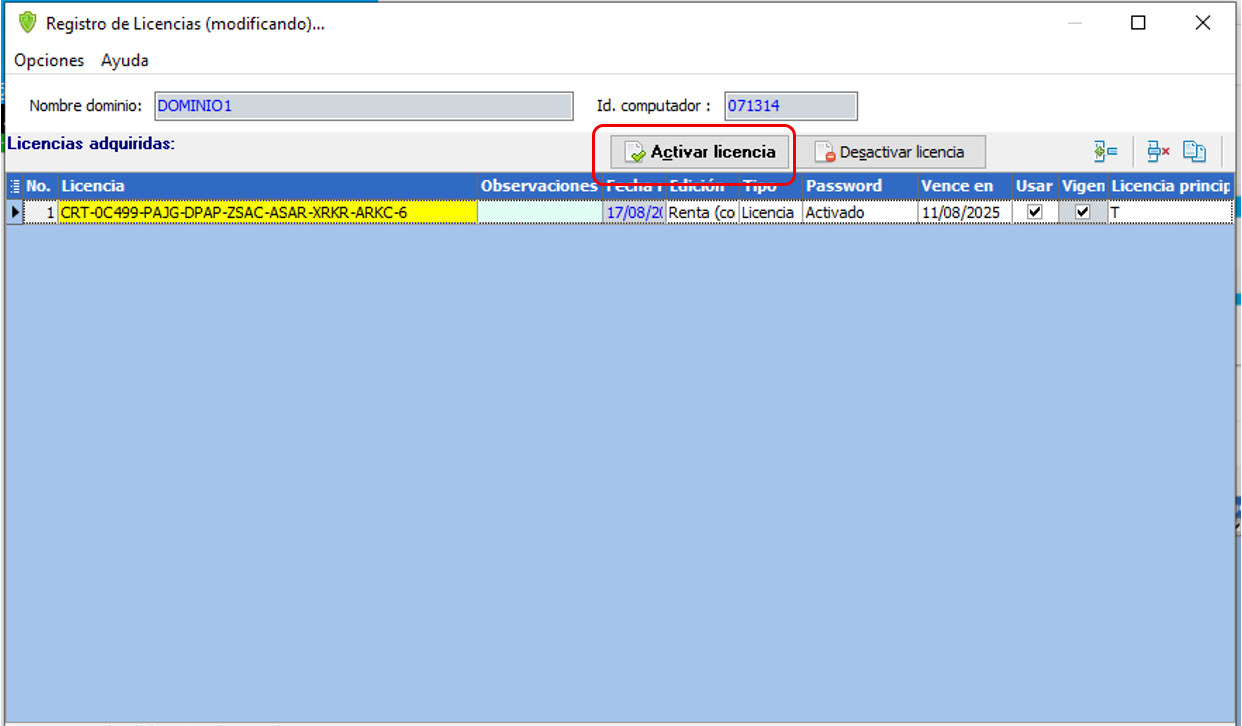The image size is (1242, 726).
Task: Click the delete row icon with red X
Action: coord(1158,152)
